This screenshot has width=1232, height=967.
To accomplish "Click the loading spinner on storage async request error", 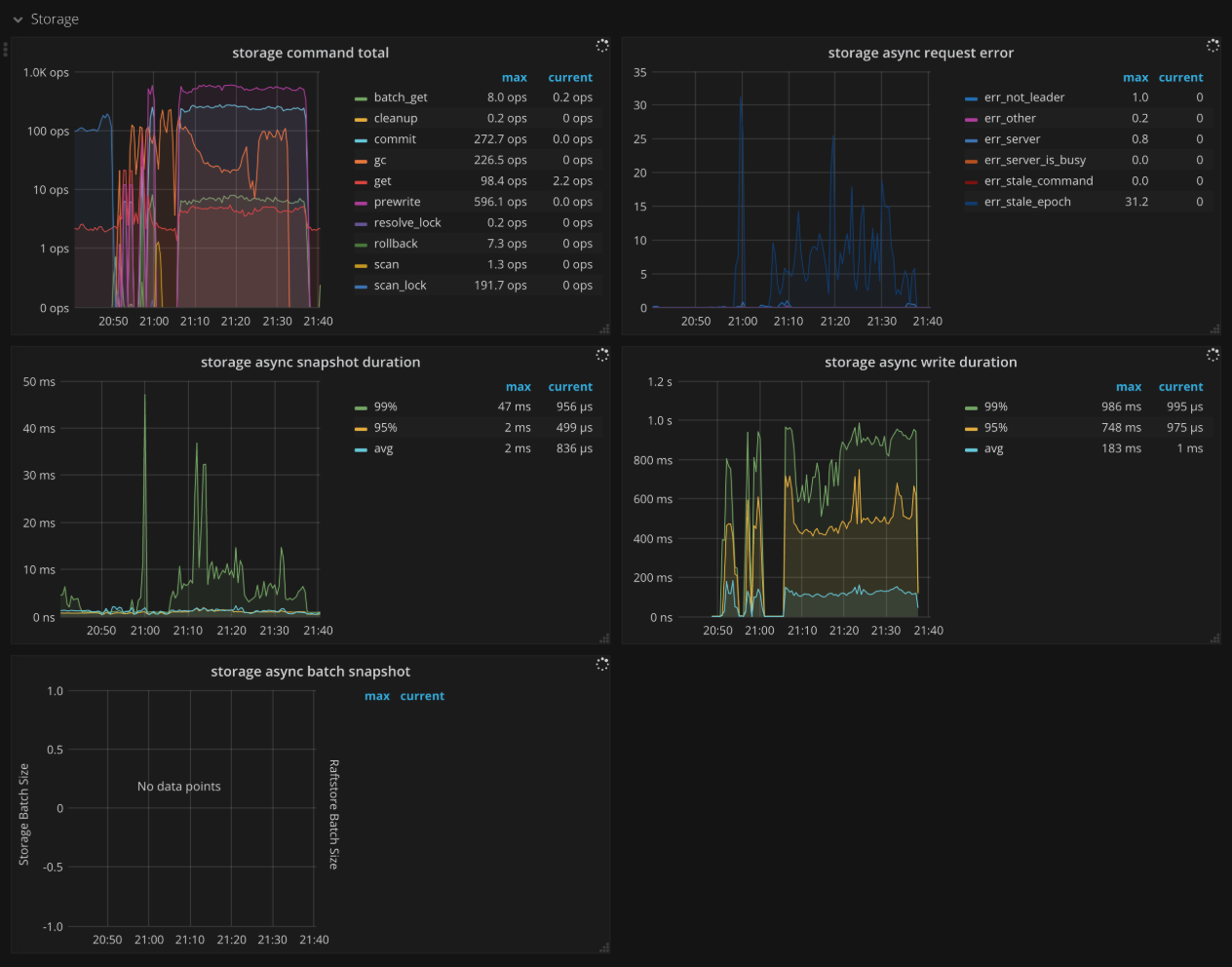I will click(1213, 45).
